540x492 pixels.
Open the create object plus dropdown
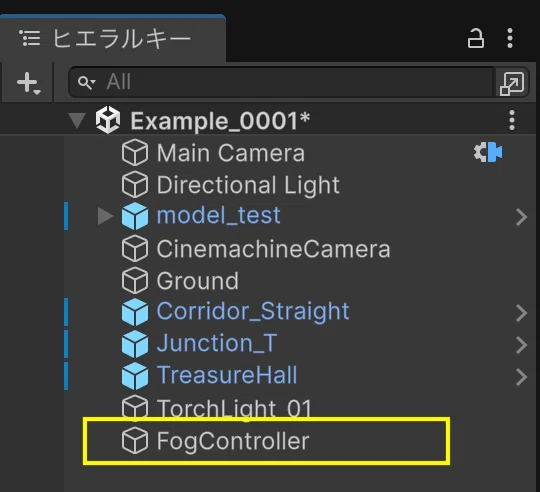pos(29,83)
